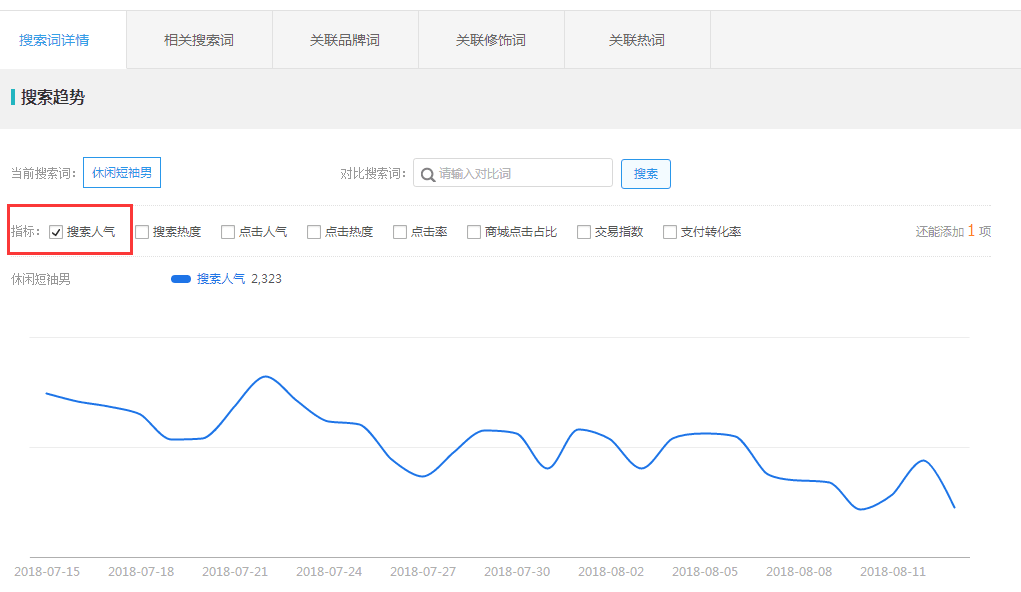
Task: Select the 点击率 checkbox
Action: pos(399,231)
